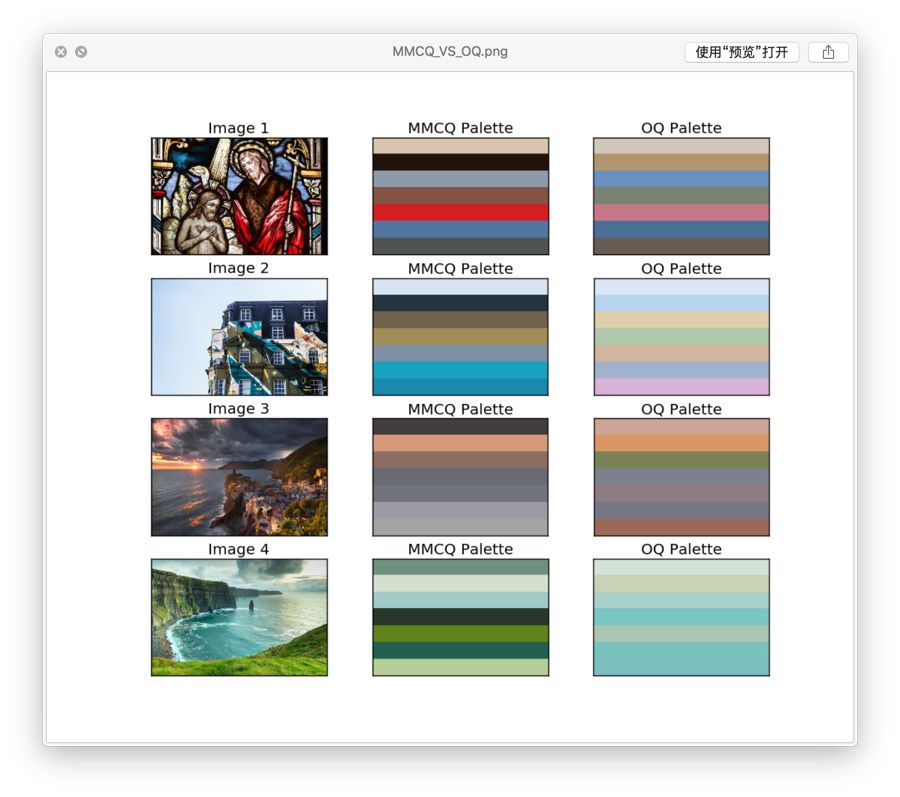Click the Image 2 building photo
Image resolution: width=900 pixels, height=797 pixels.
239,337
